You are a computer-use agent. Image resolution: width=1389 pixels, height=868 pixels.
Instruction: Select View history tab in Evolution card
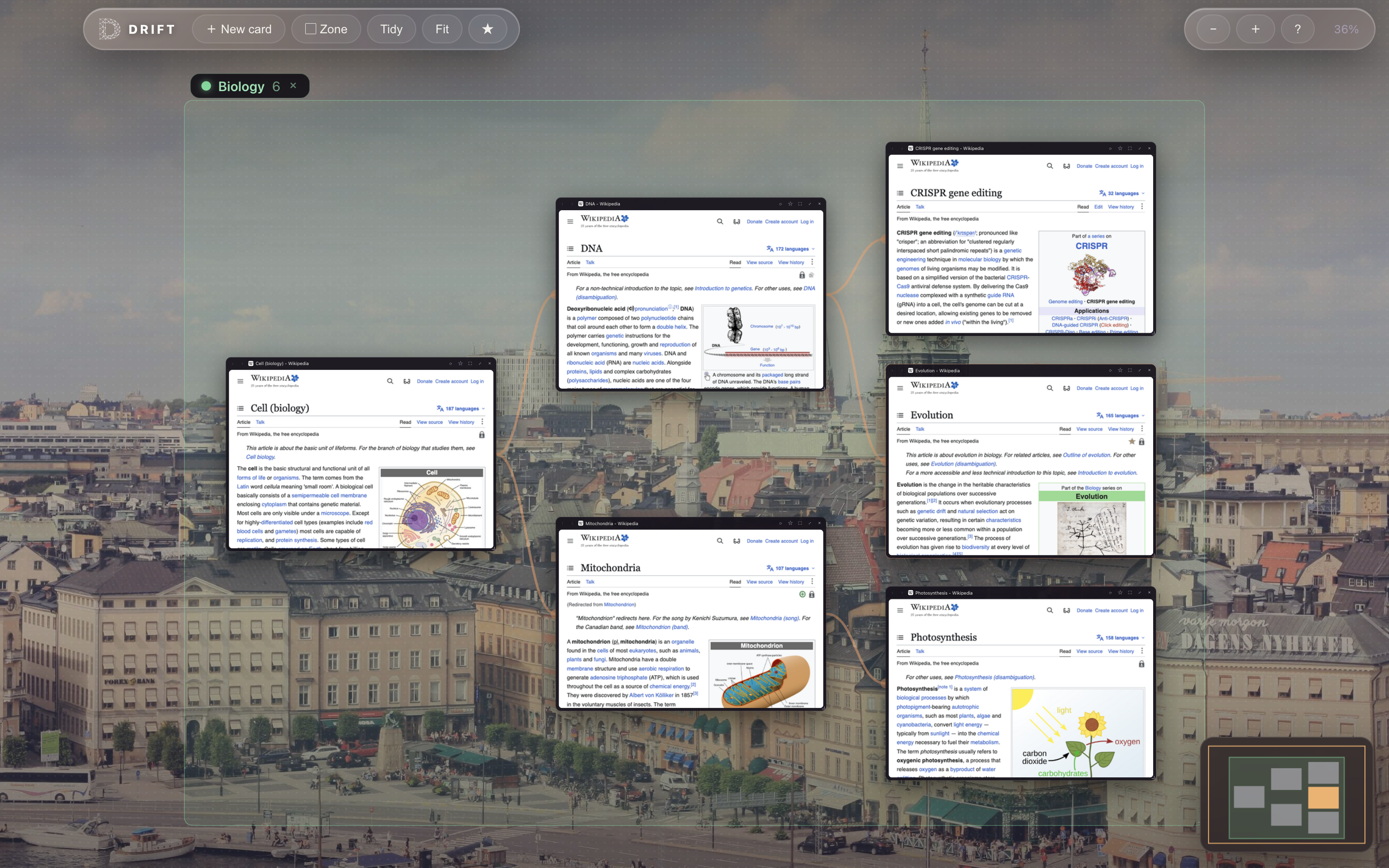point(1121,429)
